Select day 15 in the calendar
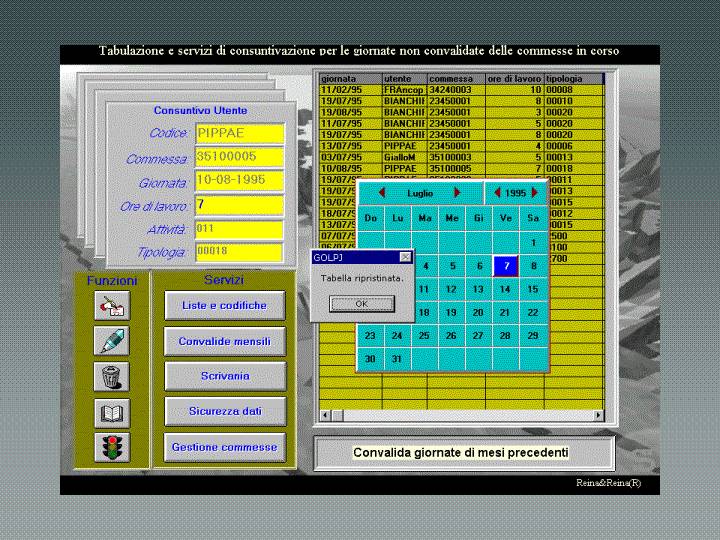The height and width of the screenshot is (540, 720). tap(533, 289)
